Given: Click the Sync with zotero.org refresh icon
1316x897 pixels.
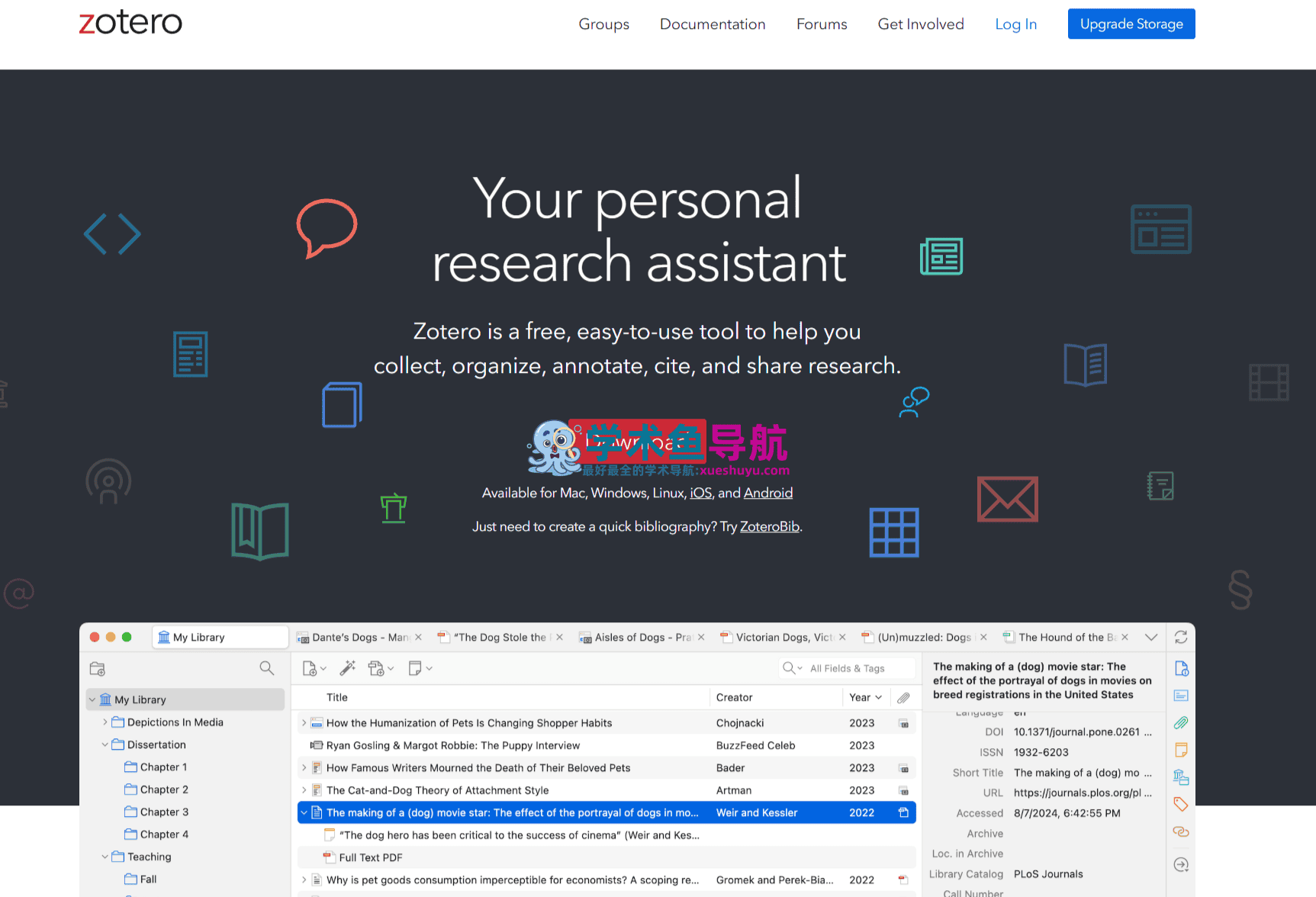Looking at the screenshot, I should tap(1181, 637).
